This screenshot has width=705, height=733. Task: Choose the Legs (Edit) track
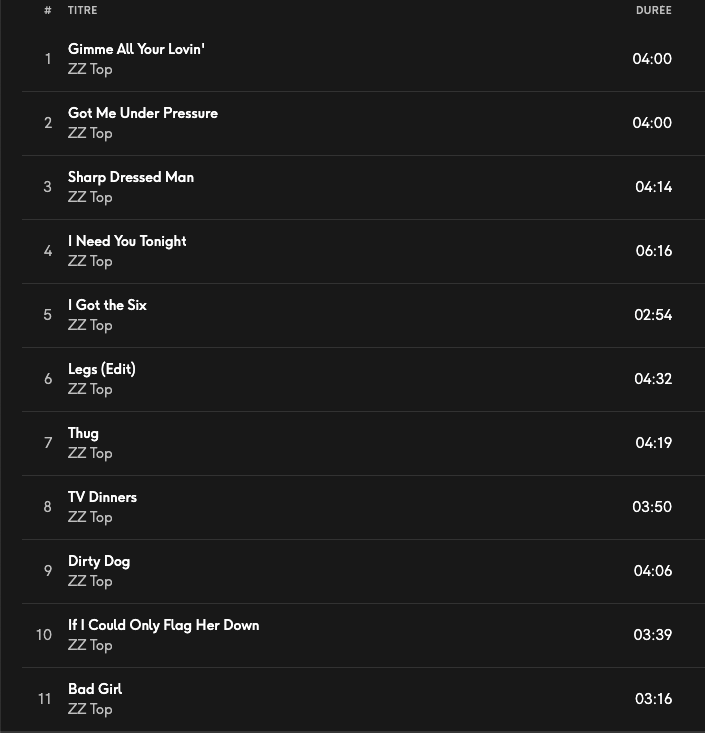[x=101, y=369]
